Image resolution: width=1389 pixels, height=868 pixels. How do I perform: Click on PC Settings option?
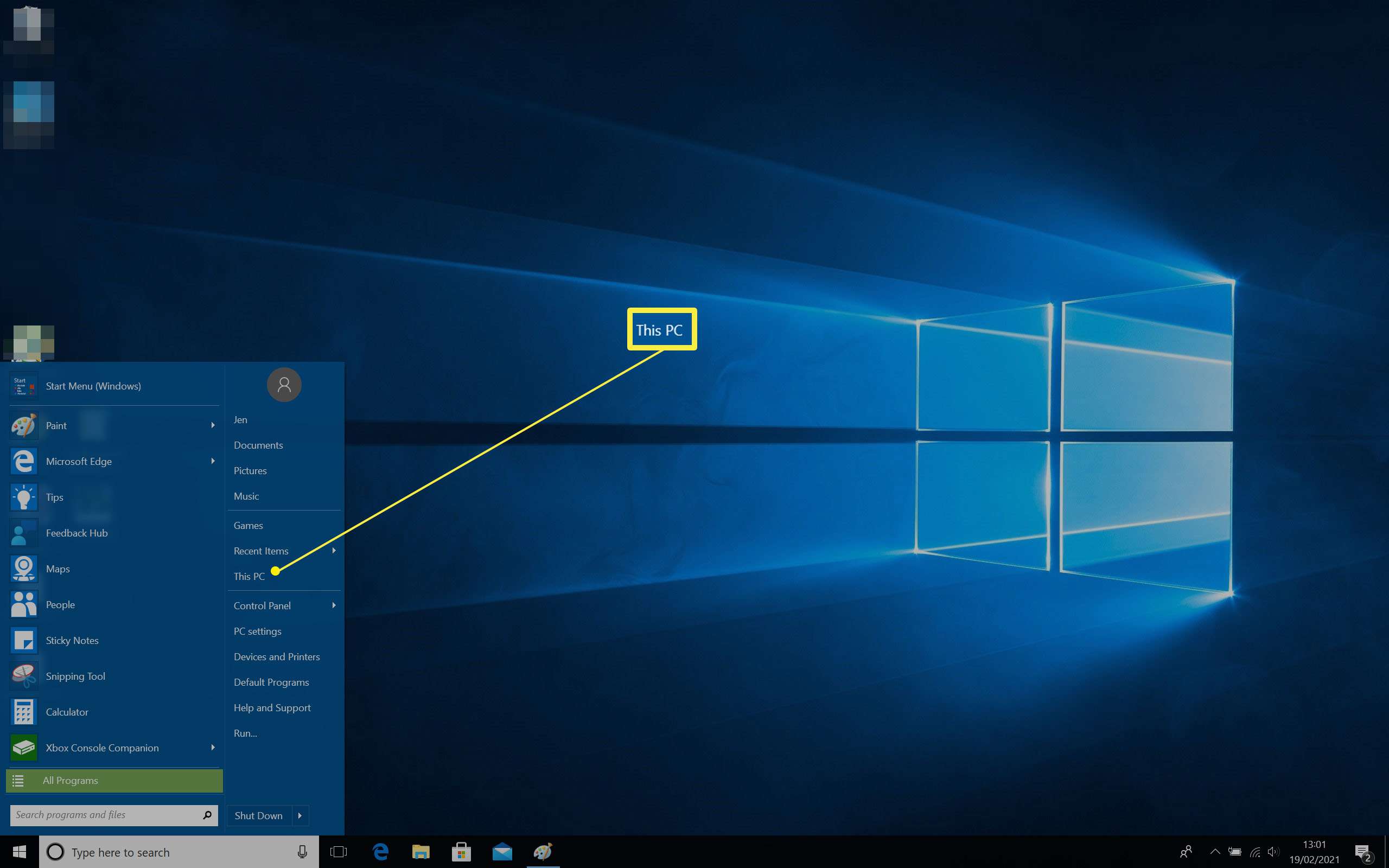point(257,631)
